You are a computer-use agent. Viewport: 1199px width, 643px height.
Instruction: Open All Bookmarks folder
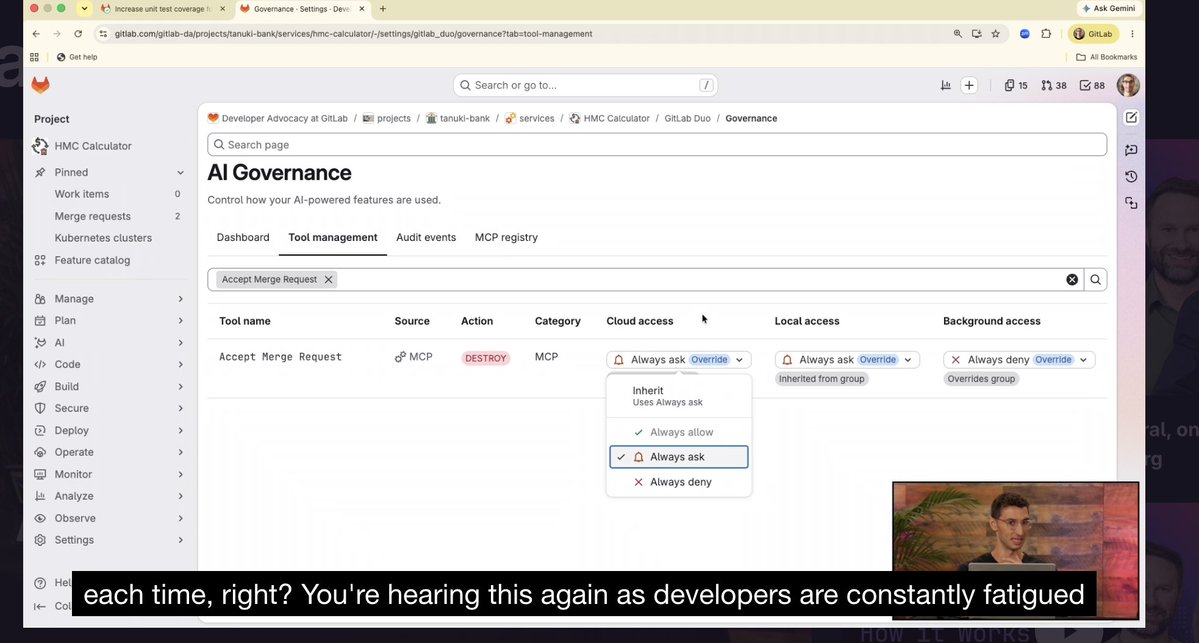[1106, 57]
